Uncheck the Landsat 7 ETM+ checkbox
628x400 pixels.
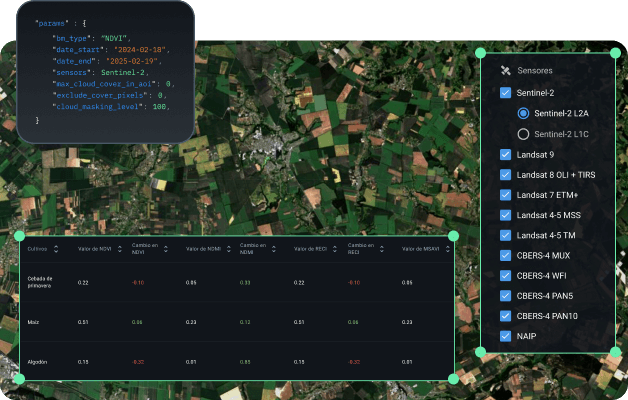pos(505,195)
